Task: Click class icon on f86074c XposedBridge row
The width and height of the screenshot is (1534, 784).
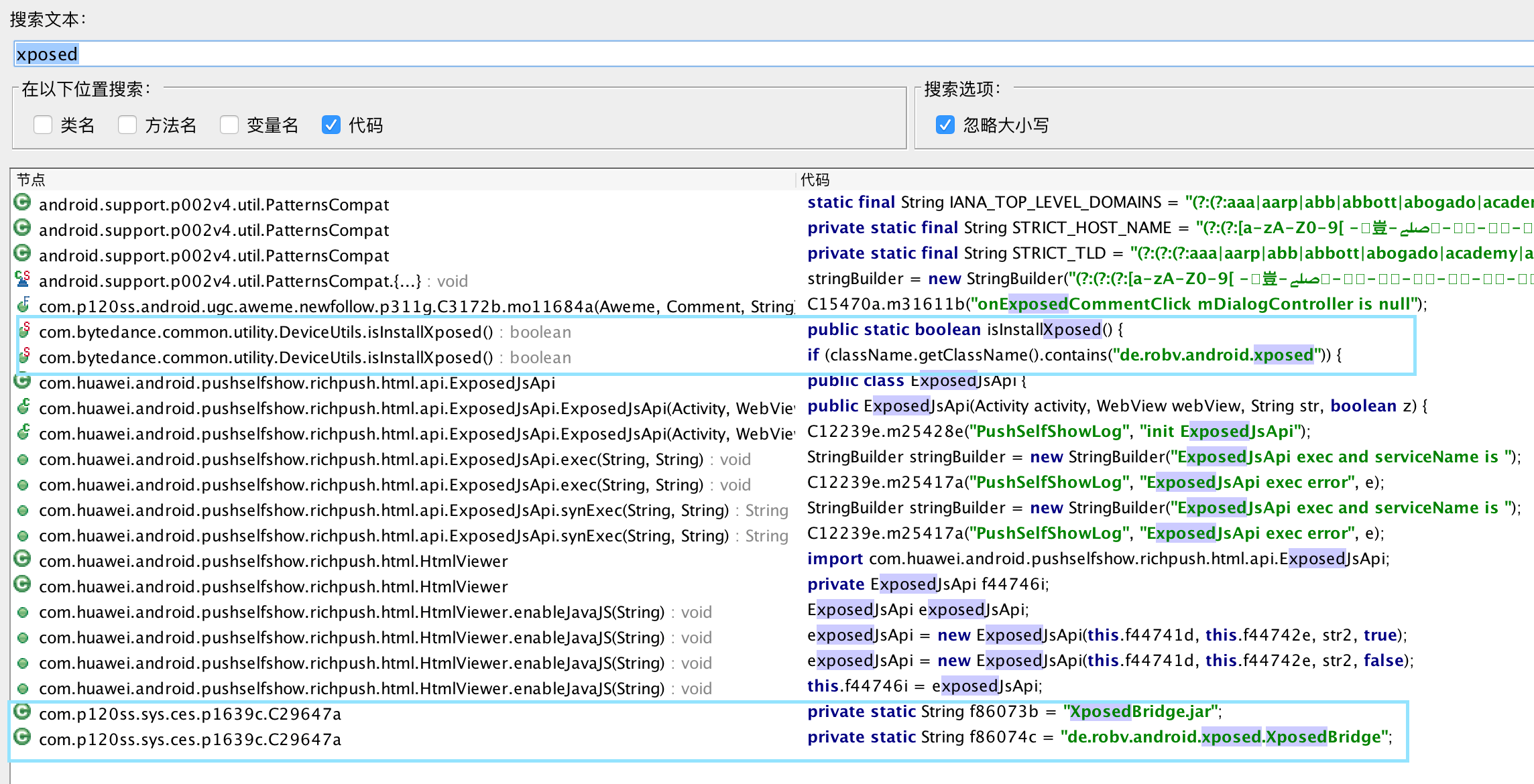Action: tap(23, 737)
